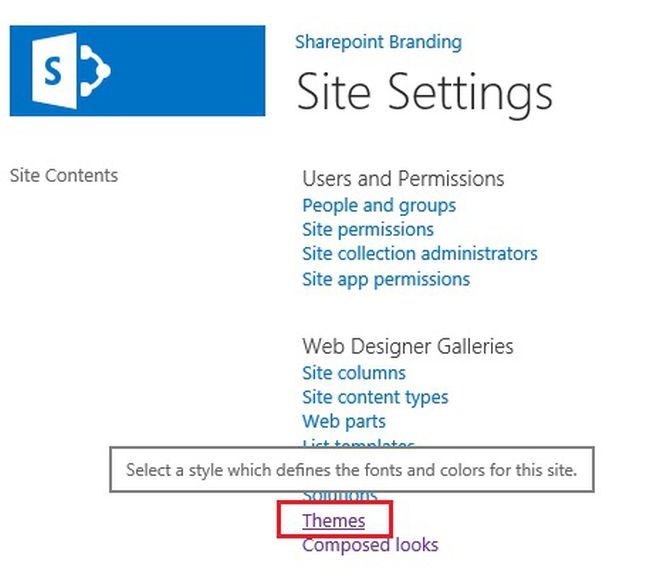Go to Site permissions
This screenshot has width=650, height=578.
[x=368, y=229]
